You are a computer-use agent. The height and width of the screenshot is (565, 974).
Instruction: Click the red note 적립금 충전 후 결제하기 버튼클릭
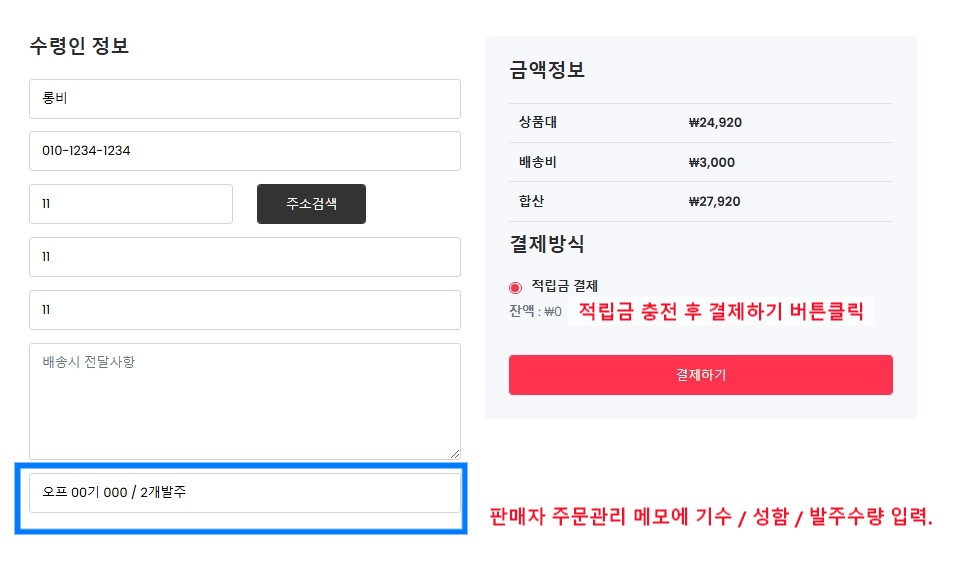tap(720, 310)
